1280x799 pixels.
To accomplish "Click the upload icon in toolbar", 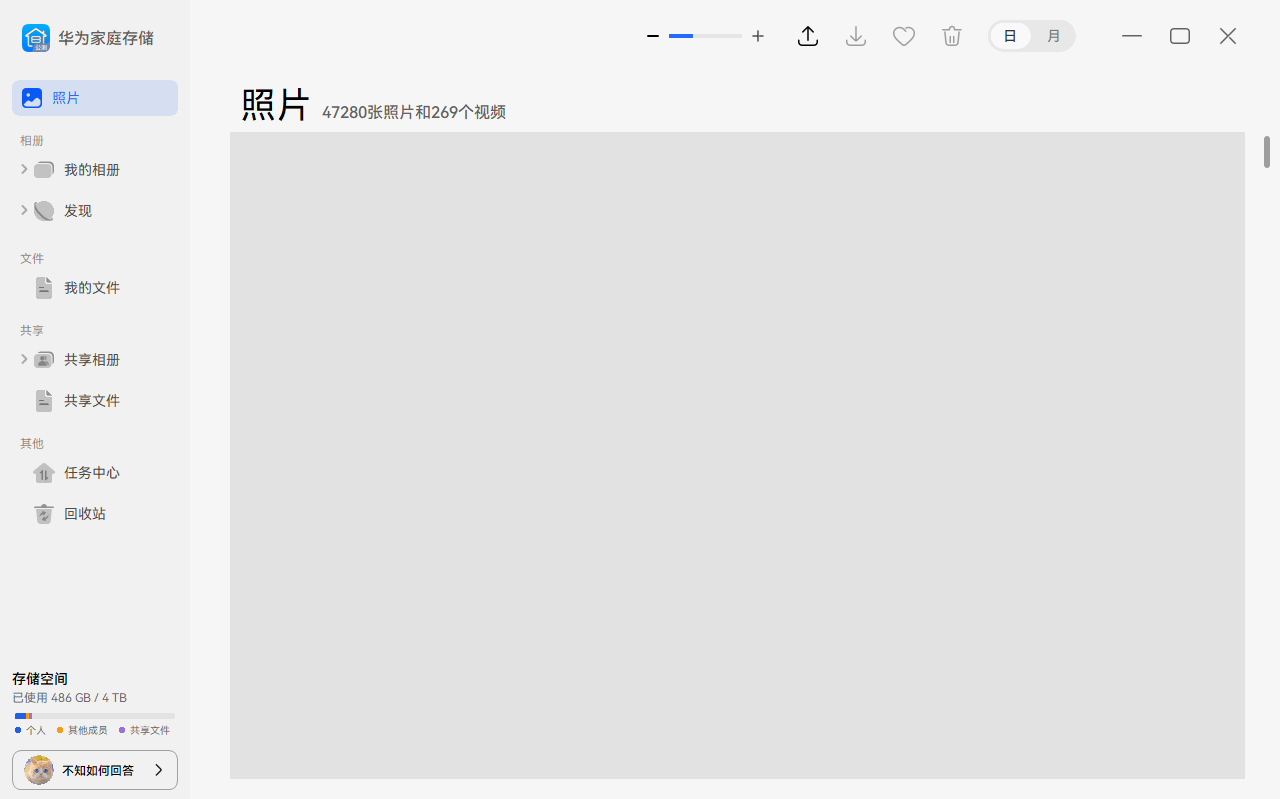I will coord(808,37).
